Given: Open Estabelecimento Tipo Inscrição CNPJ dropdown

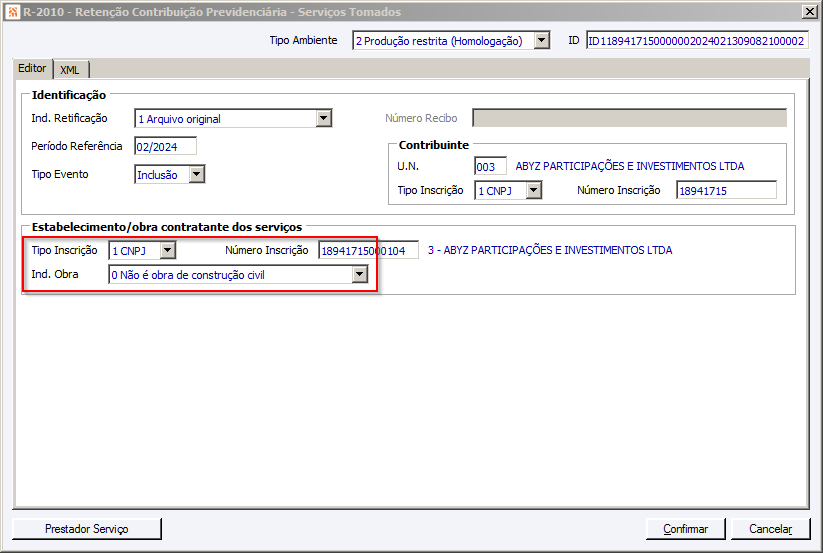Looking at the screenshot, I should [167, 250].
